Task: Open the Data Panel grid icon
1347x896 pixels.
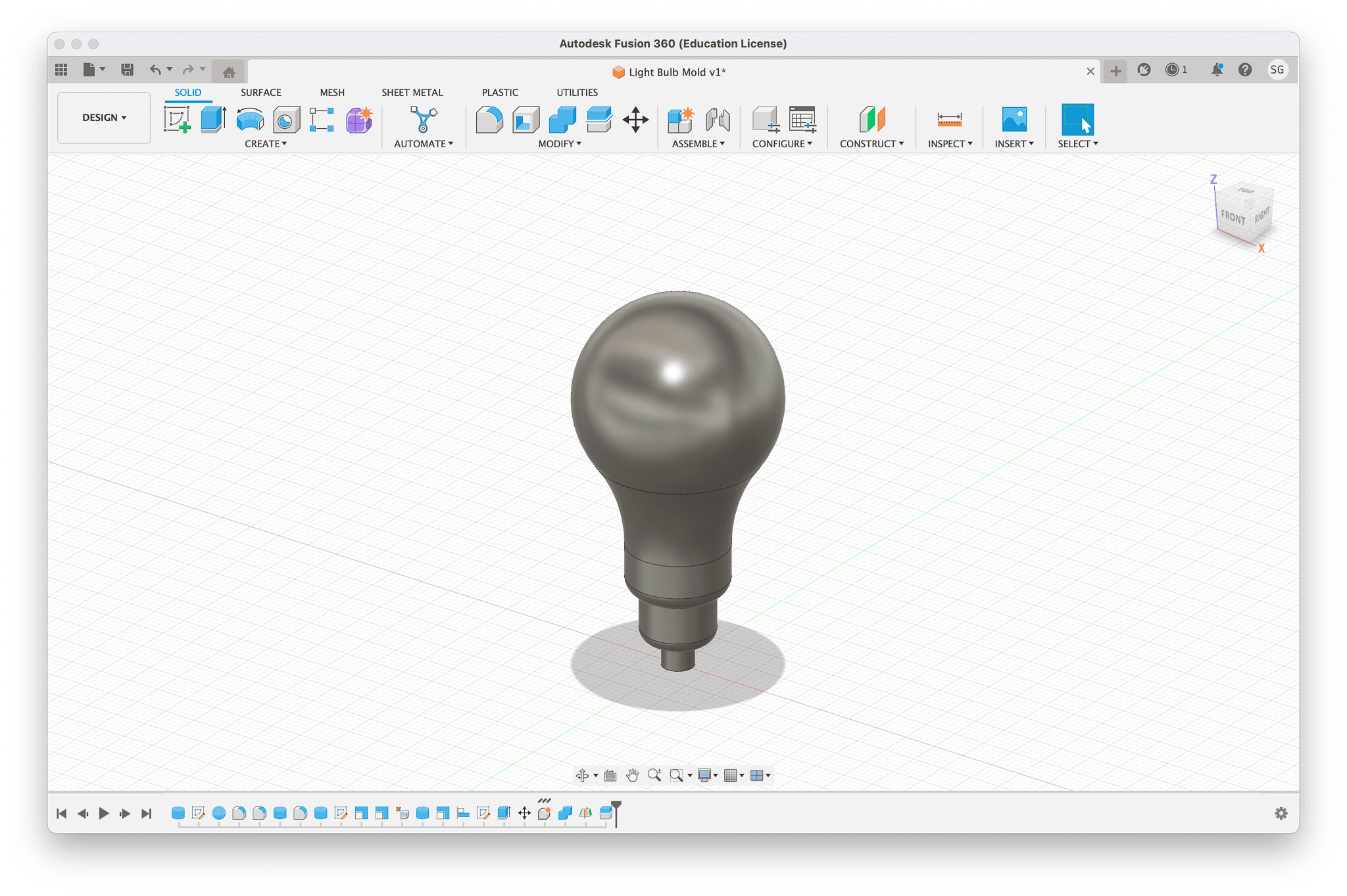Action: [x=61, y=70]
